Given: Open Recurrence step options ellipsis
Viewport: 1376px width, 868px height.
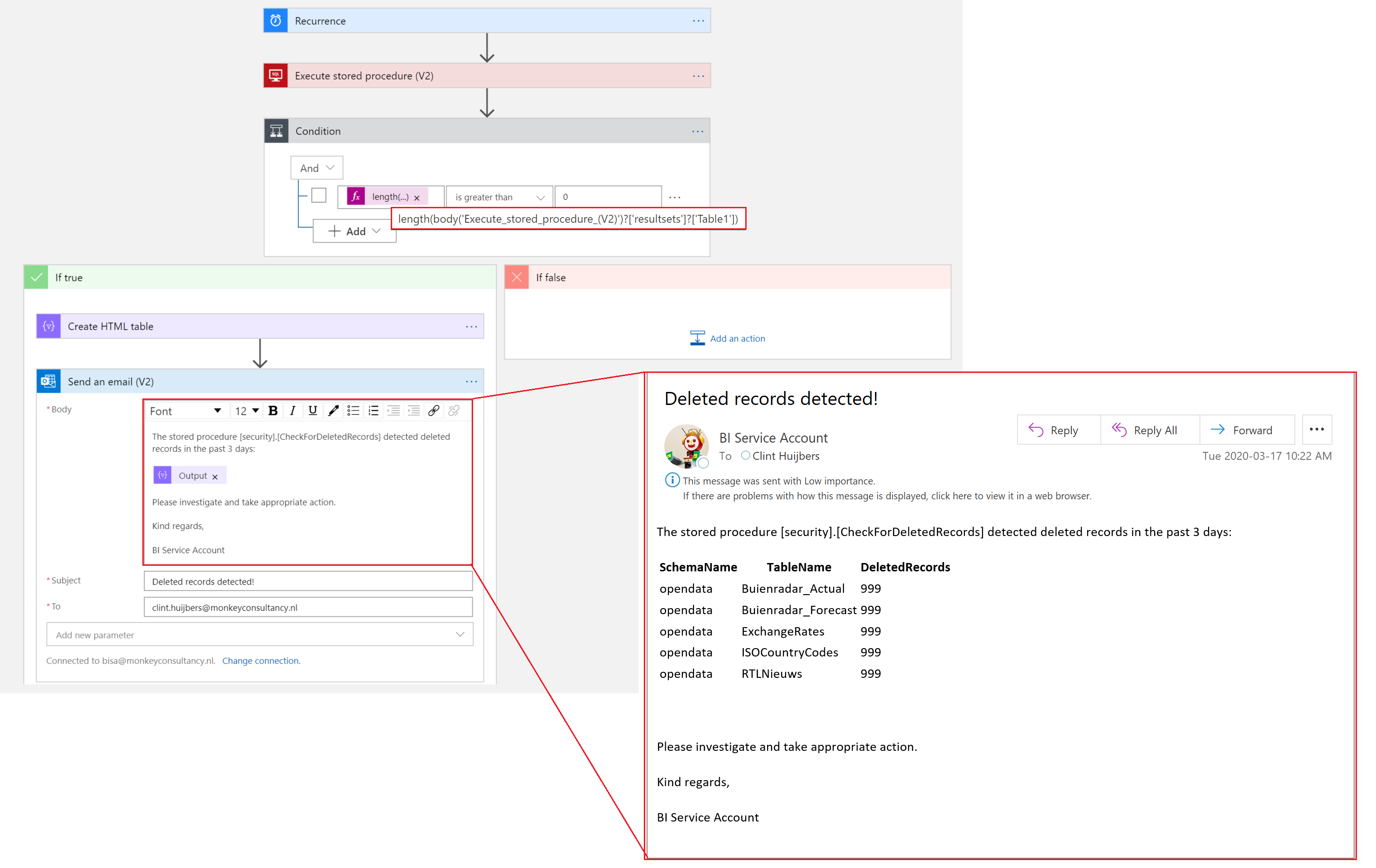Looking at the screenshot, I should pos(698,20).
